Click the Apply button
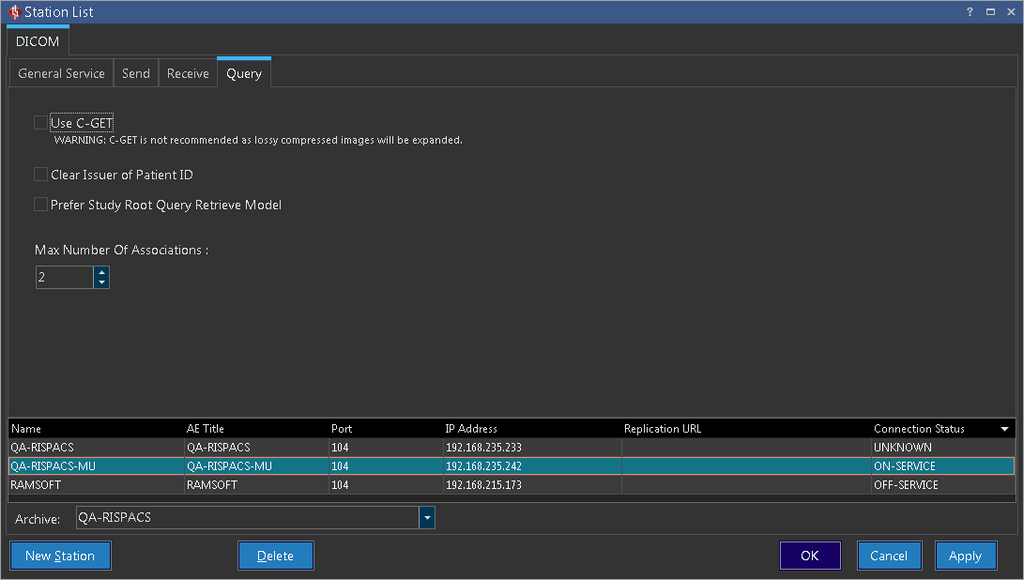 [965, 556]
